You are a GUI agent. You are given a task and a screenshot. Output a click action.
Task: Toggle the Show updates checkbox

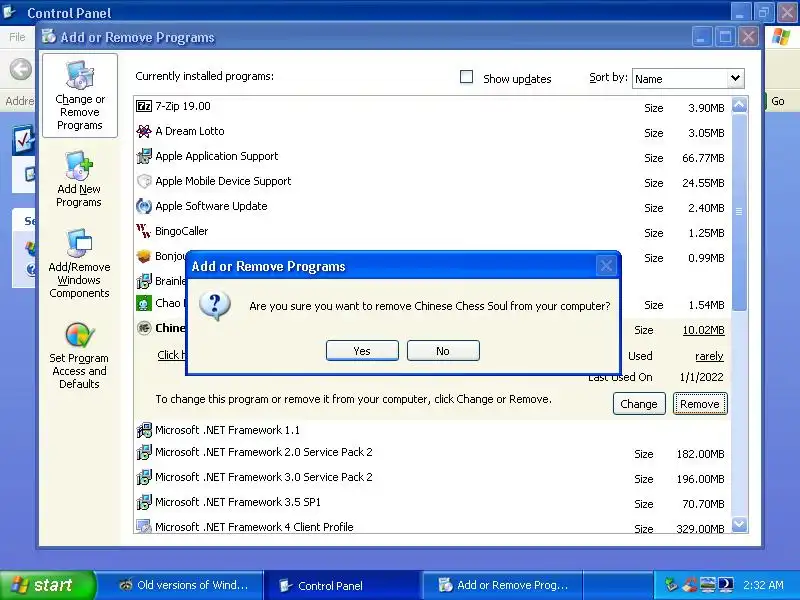tap(466, 77)
